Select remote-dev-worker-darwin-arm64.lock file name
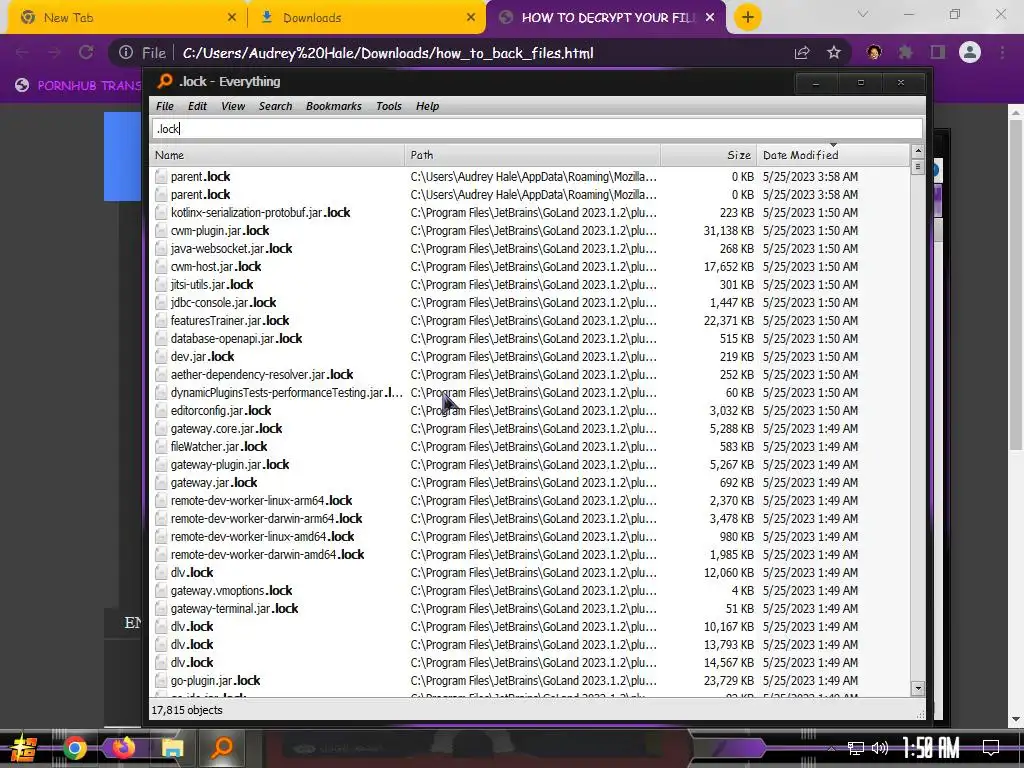The width and height of the screenshot is (1024, 768). point(266,518)
